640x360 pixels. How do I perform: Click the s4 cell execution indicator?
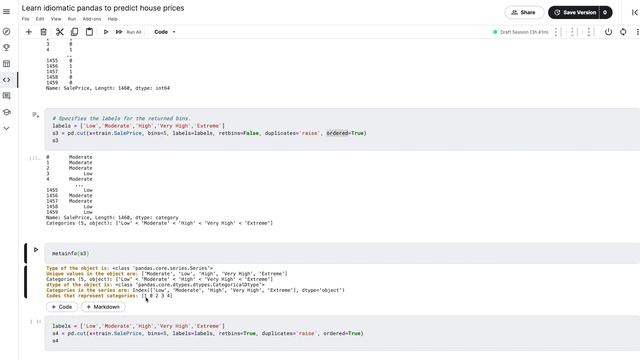(36, 322)
